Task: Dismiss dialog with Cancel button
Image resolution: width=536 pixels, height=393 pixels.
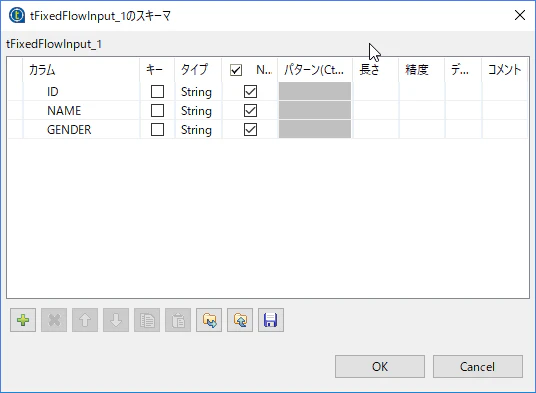Action: coord(478,366)
